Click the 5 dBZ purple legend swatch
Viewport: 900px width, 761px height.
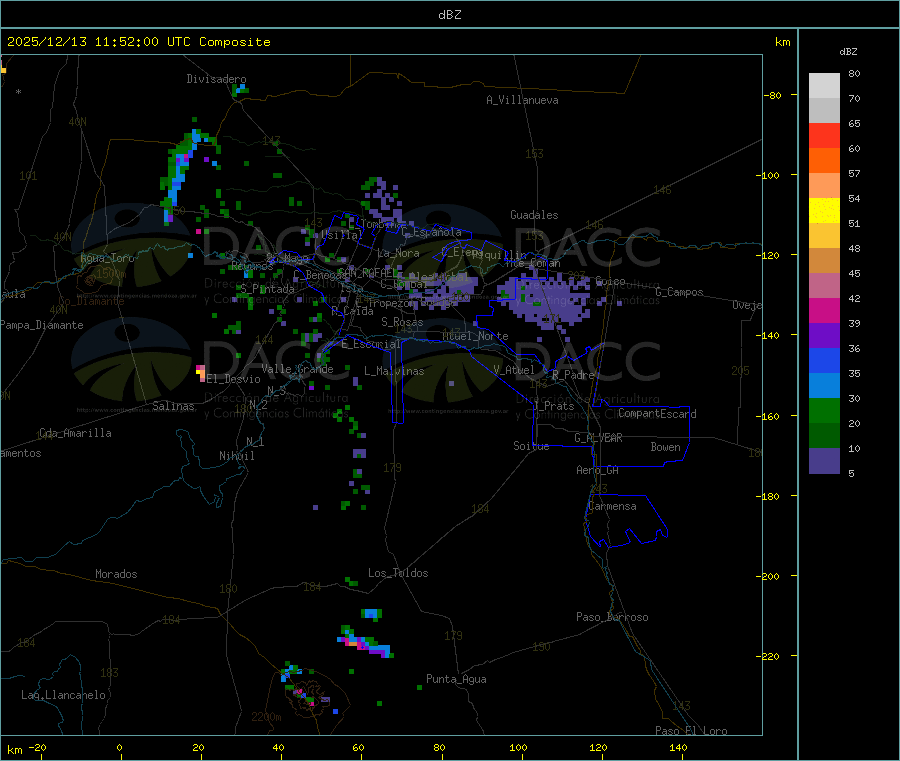click(x=824, y=460)
